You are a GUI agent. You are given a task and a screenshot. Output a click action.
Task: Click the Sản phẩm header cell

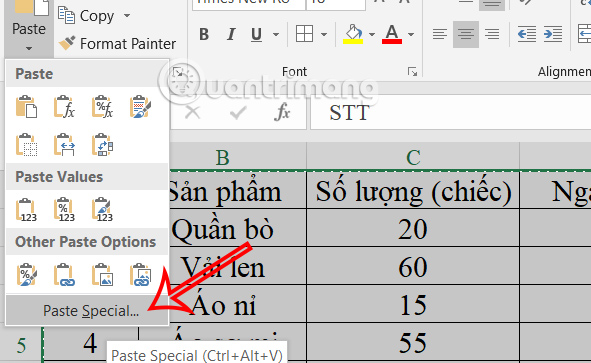tap(238, 191)
